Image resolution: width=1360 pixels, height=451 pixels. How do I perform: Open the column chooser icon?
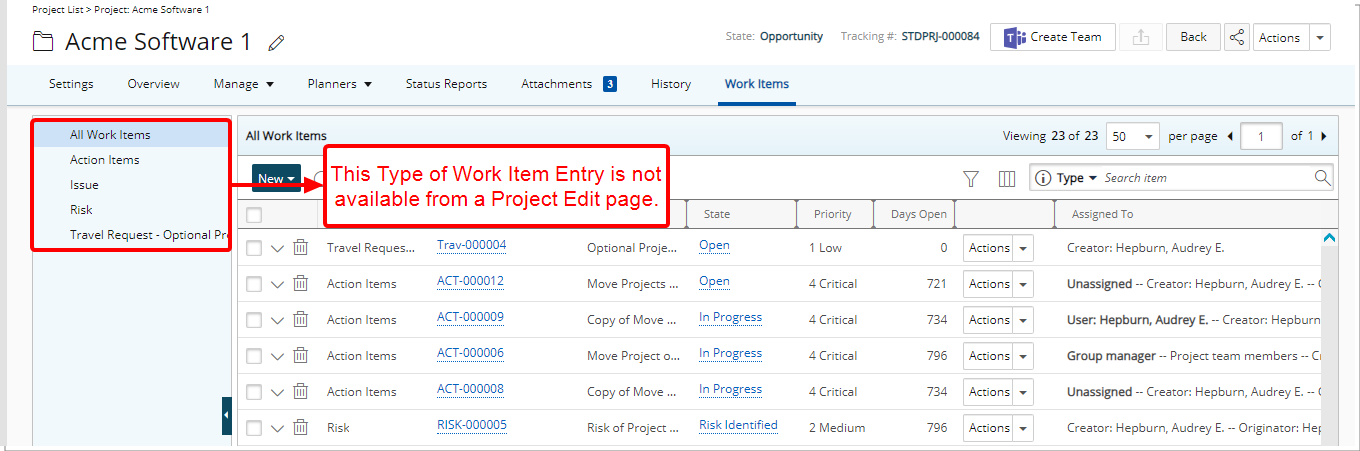pos(1007,178)
